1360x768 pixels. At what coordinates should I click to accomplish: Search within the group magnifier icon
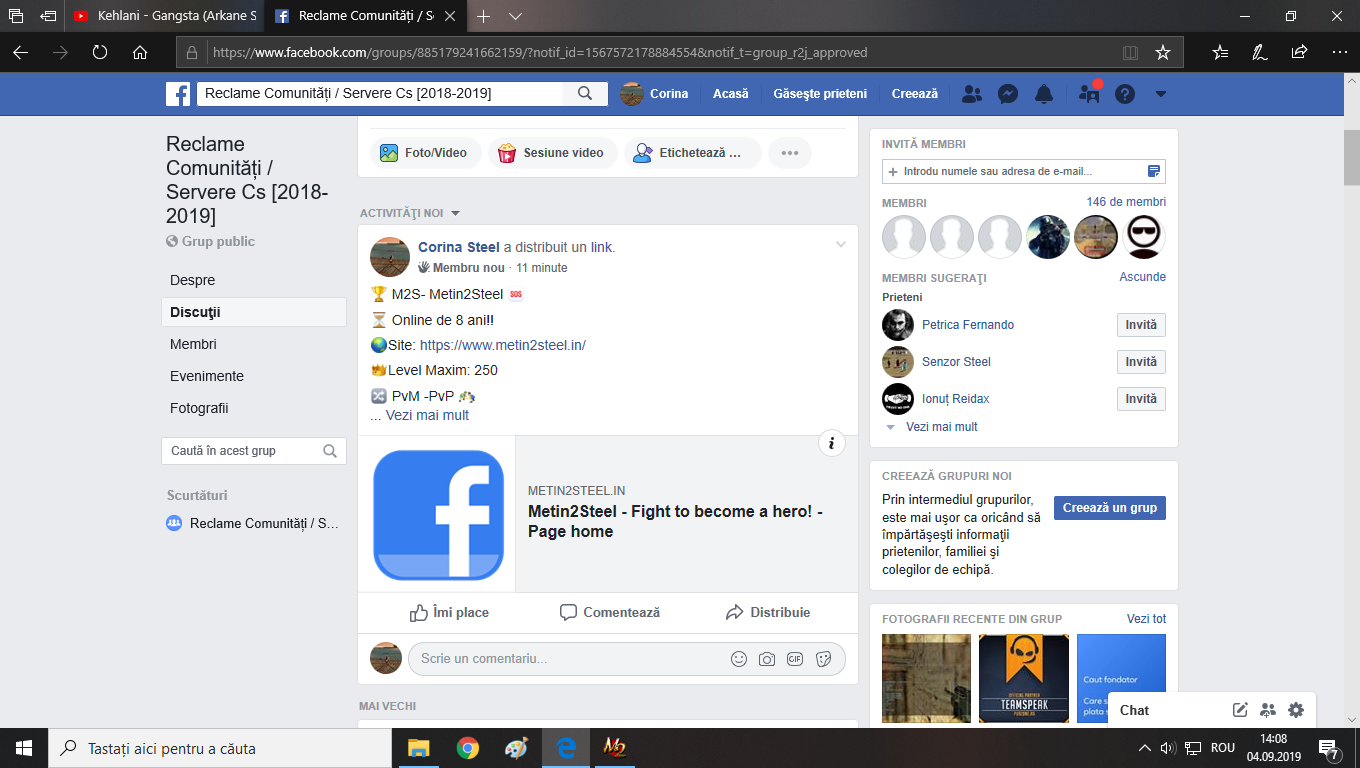pyautogui.click(x=330, y=451)
